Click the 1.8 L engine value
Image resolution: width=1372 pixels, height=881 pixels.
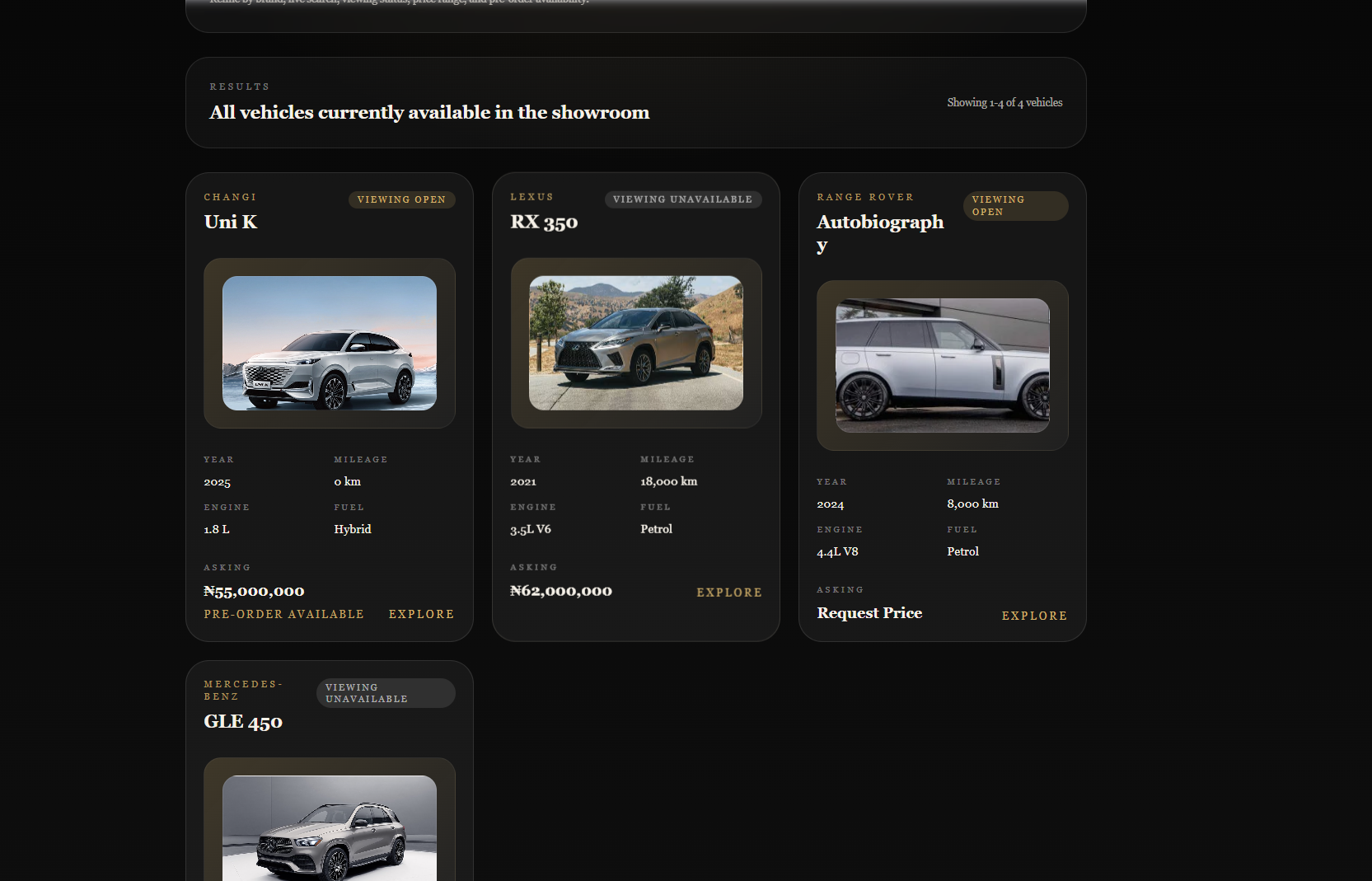coord(217,529)
